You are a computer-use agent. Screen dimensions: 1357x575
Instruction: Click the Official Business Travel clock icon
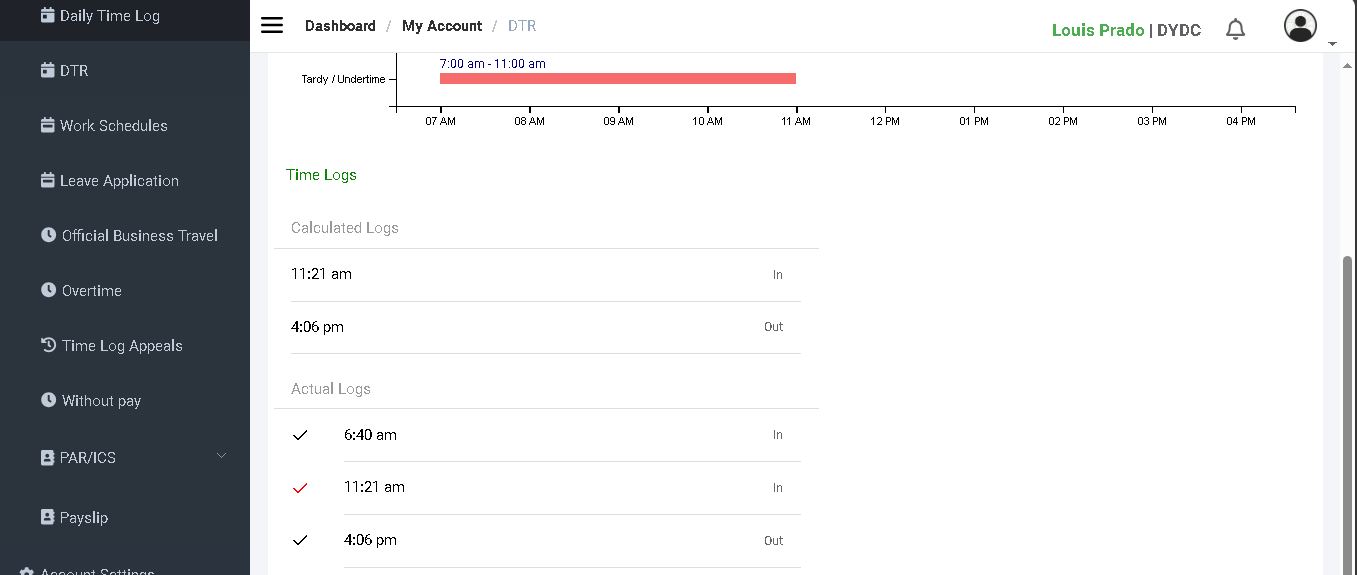[48, 235]
